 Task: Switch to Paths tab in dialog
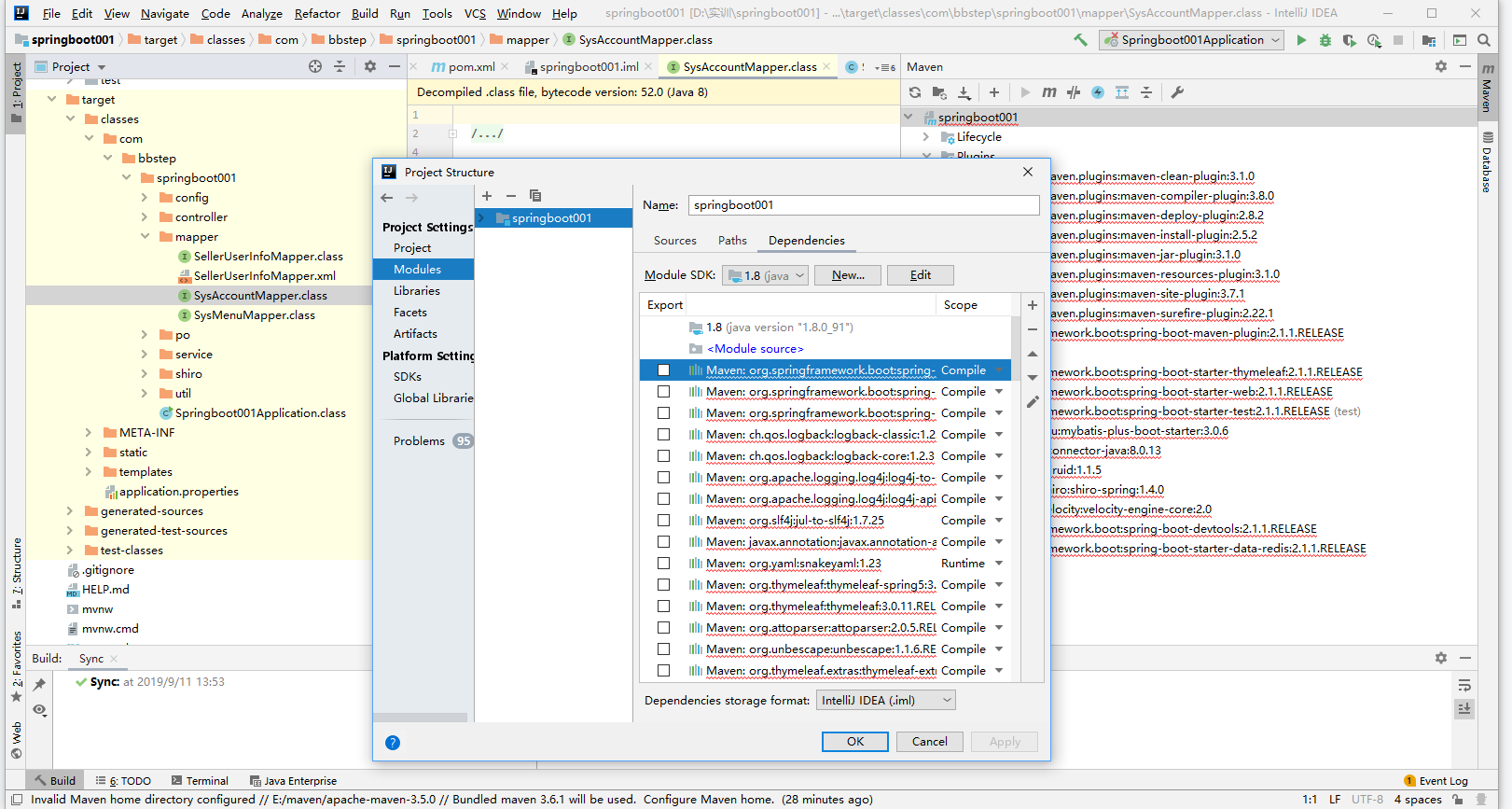[732, 241]
